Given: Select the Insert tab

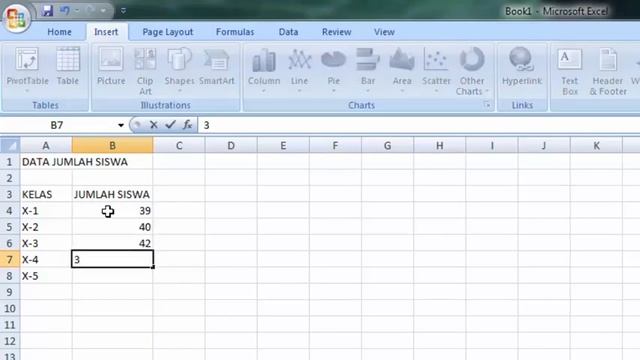Looking at the screenshot, I should pyautogui.click(x=106, y=32).
